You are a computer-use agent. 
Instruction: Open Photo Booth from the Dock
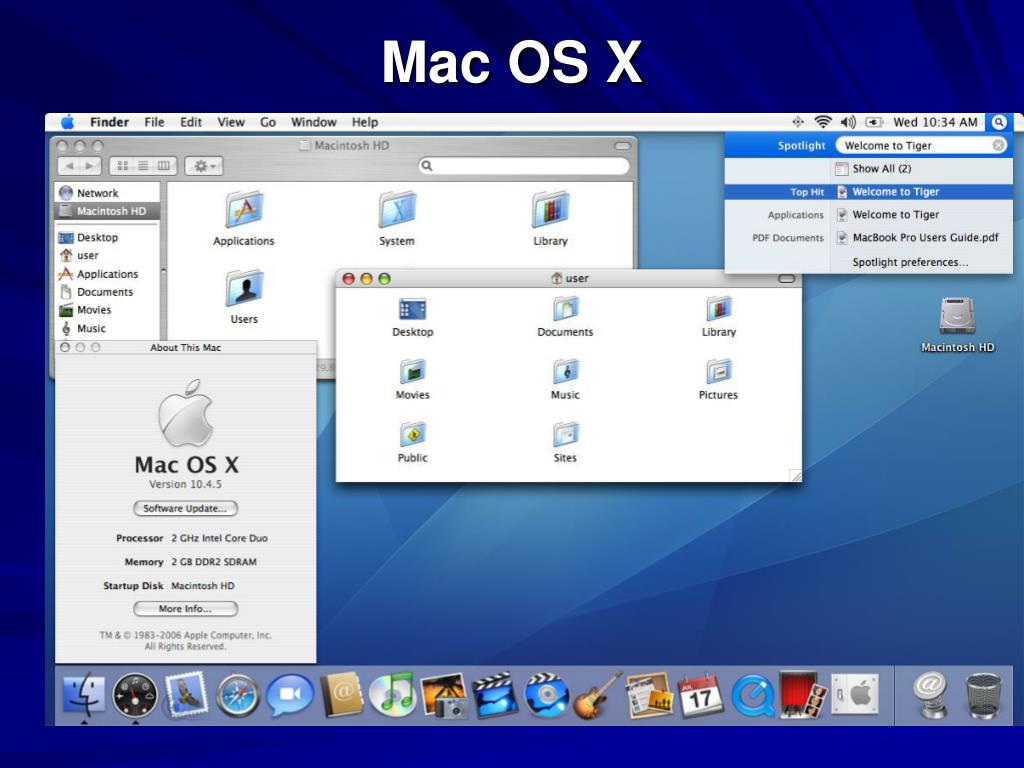click(x=803, y=695)
